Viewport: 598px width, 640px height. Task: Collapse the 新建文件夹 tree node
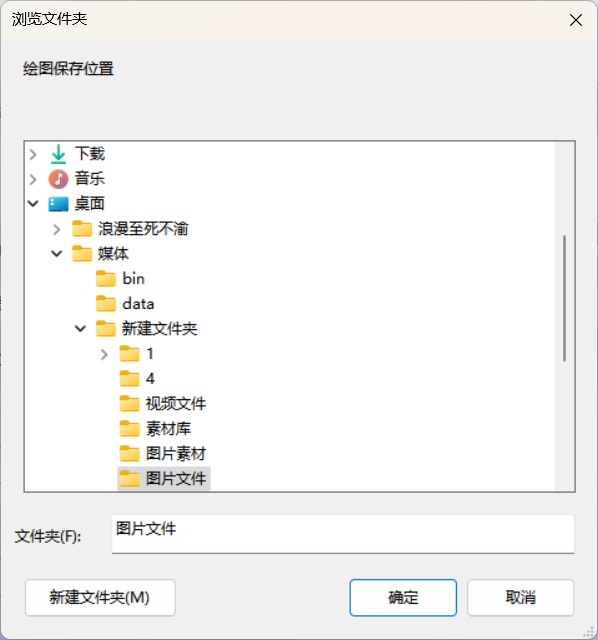tap(80, 329)
